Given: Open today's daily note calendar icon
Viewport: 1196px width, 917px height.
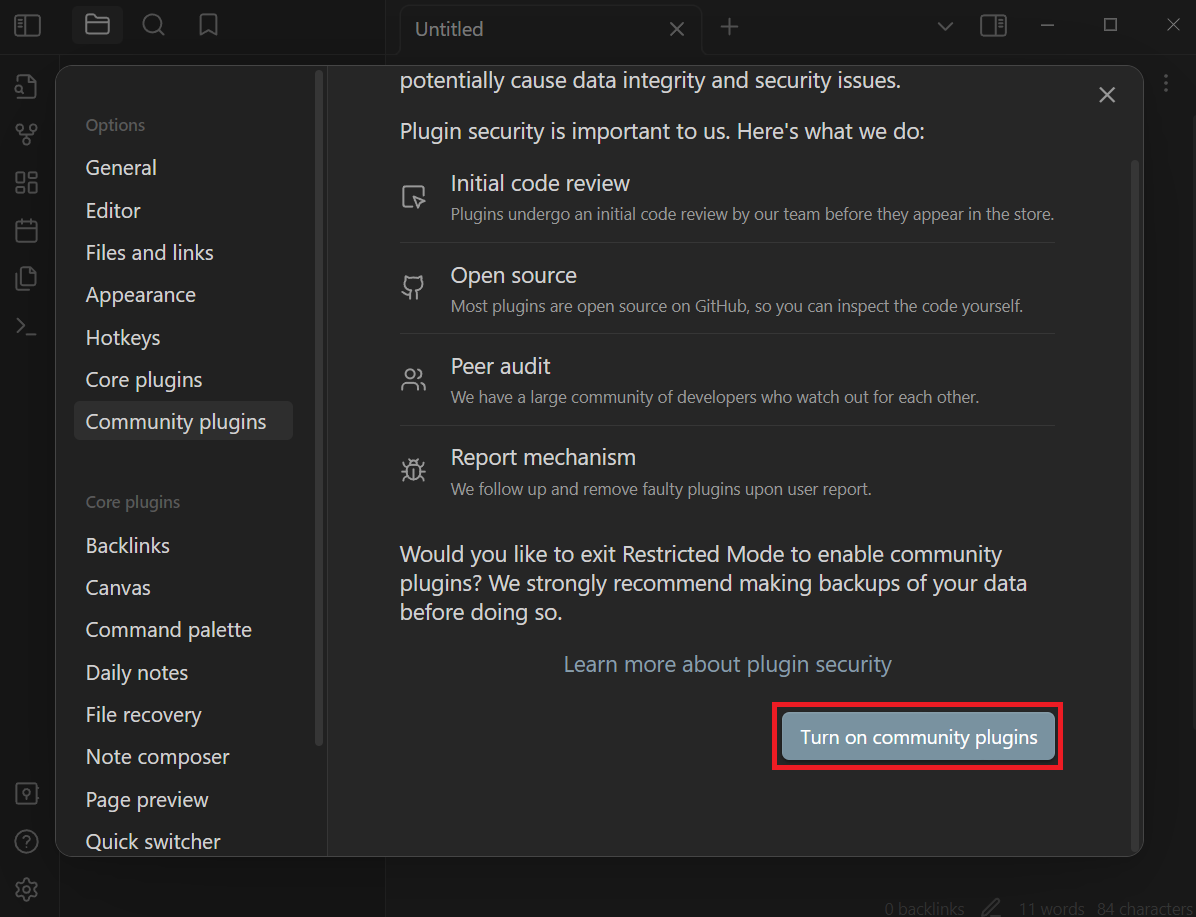Looking at the screenshot, I should 27,230.
